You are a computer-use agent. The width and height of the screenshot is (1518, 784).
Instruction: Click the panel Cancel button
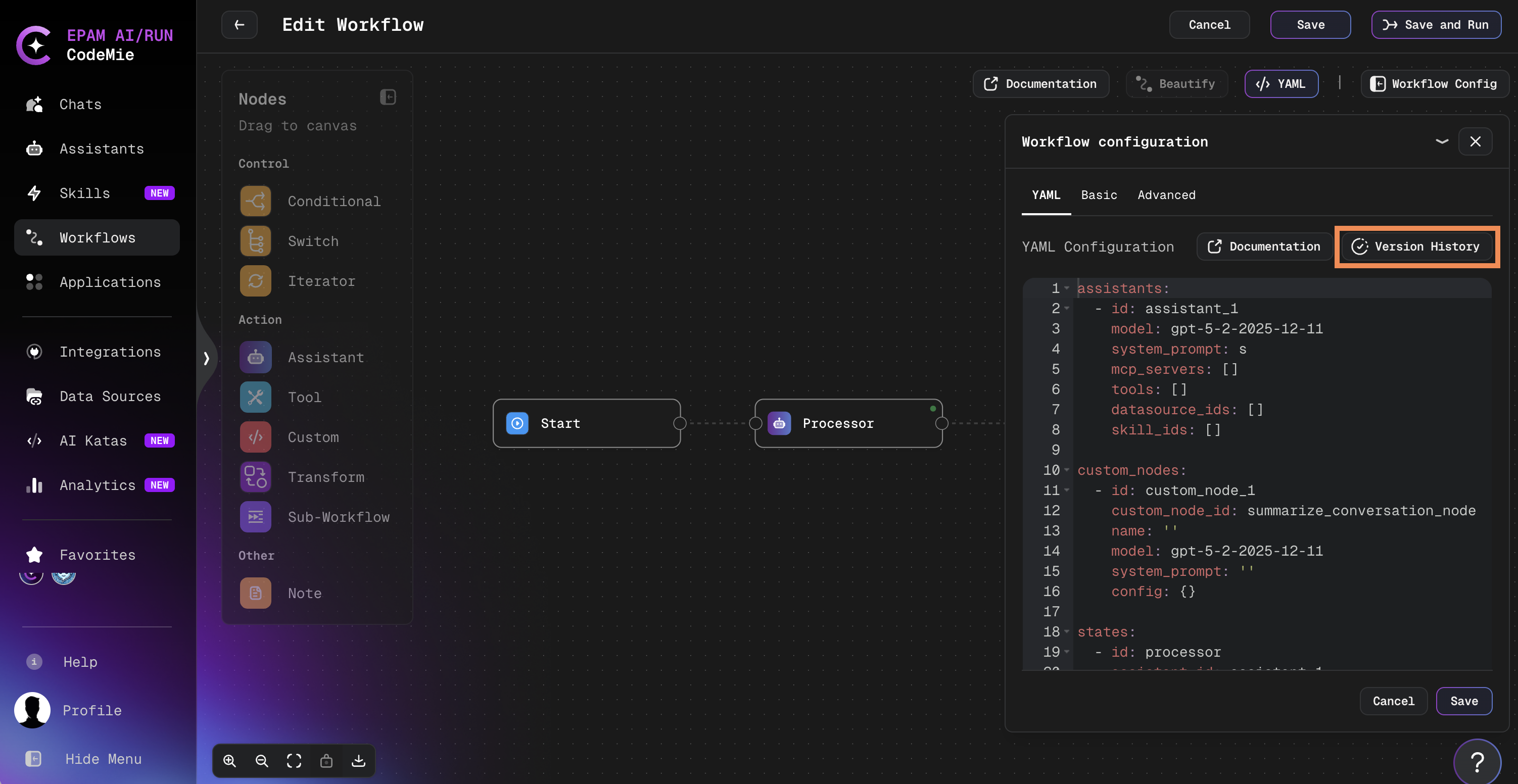point(1393,701)
